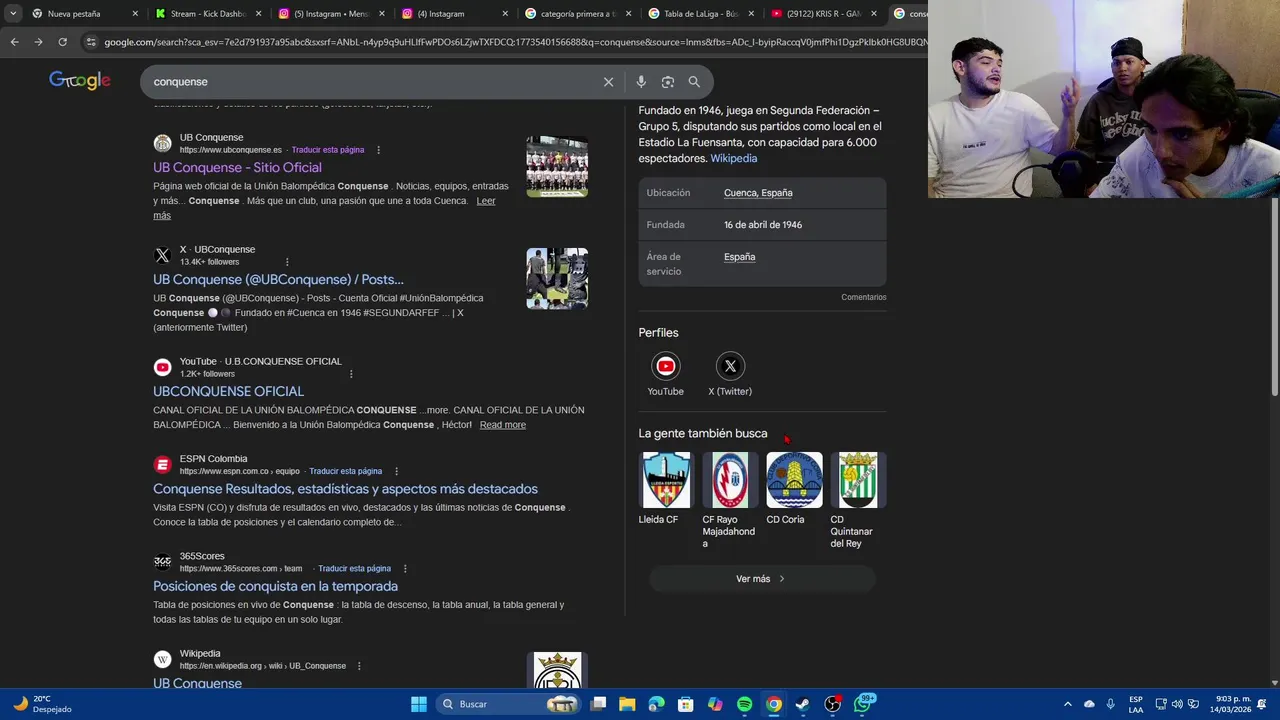Open the weather widget showing 20°C Despejado

(42, 704)
